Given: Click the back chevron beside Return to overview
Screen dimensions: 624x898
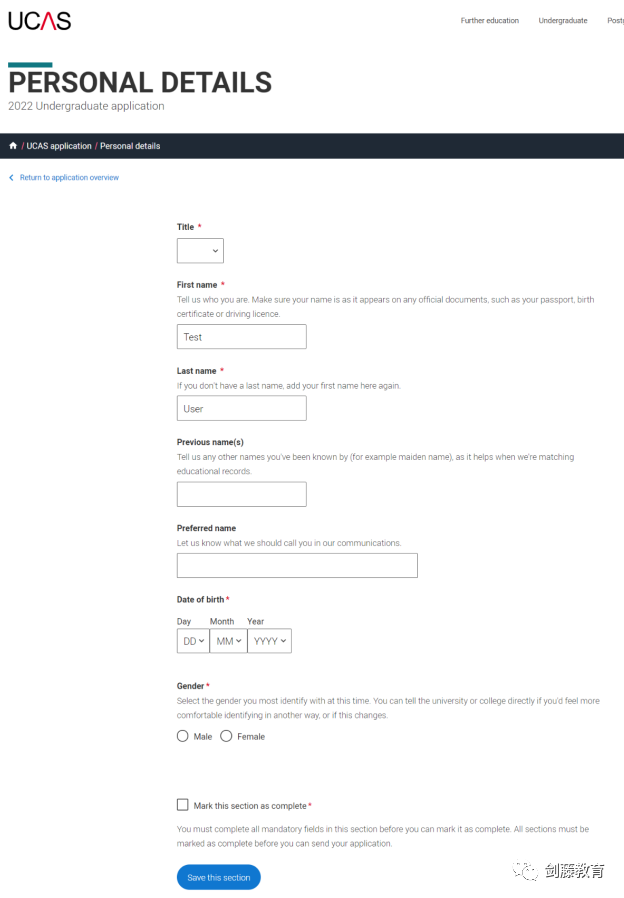Looking at the screenshot, I should (11, 178).
